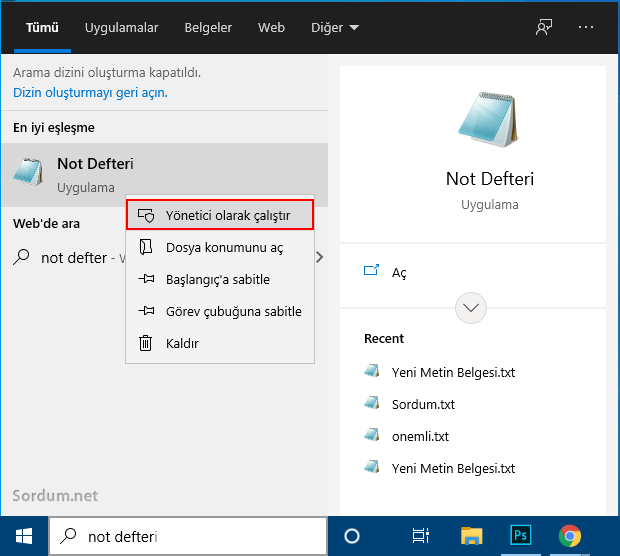Click the large Notepad icon in preview pane

click(x=489, y=120)
